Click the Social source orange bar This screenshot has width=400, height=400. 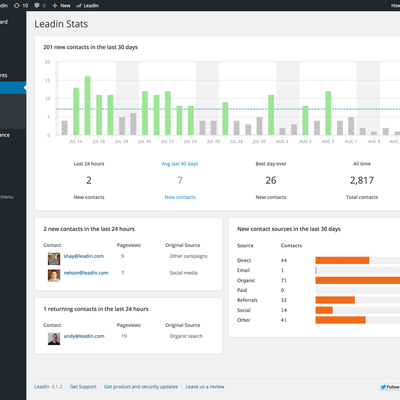point(324,310)
